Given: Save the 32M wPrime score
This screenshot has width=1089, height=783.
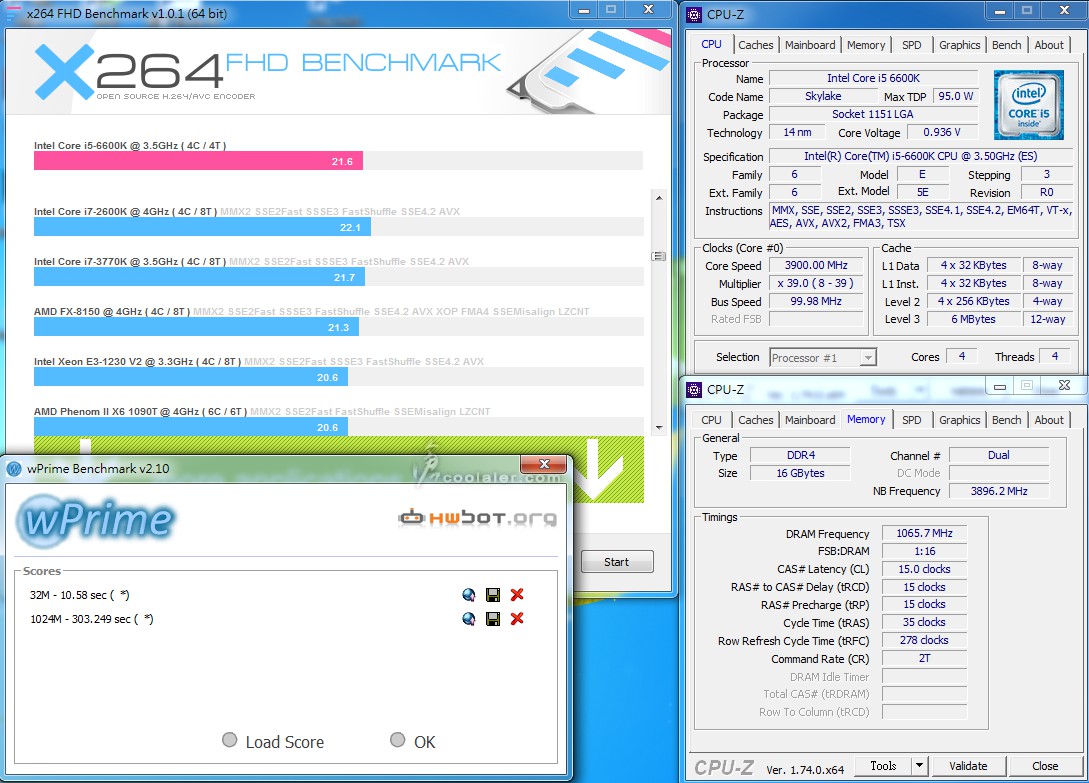Looking at the screenshot, I should point(493,595).
